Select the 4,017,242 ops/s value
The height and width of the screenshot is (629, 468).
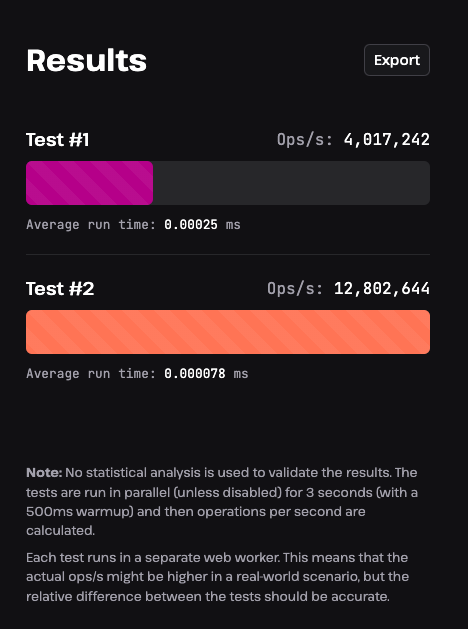pyautogui.click(x=387, y=140)
